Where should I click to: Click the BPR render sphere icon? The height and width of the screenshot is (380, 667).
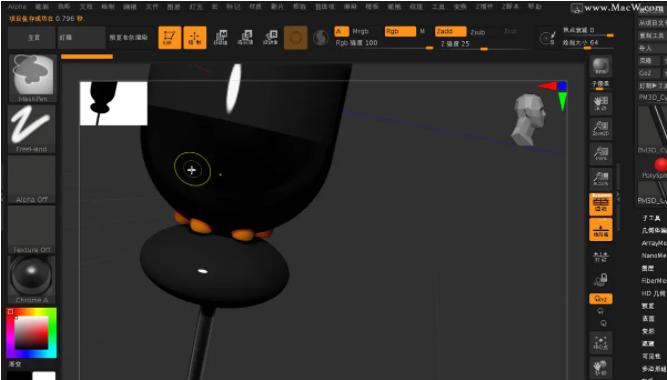600,66
